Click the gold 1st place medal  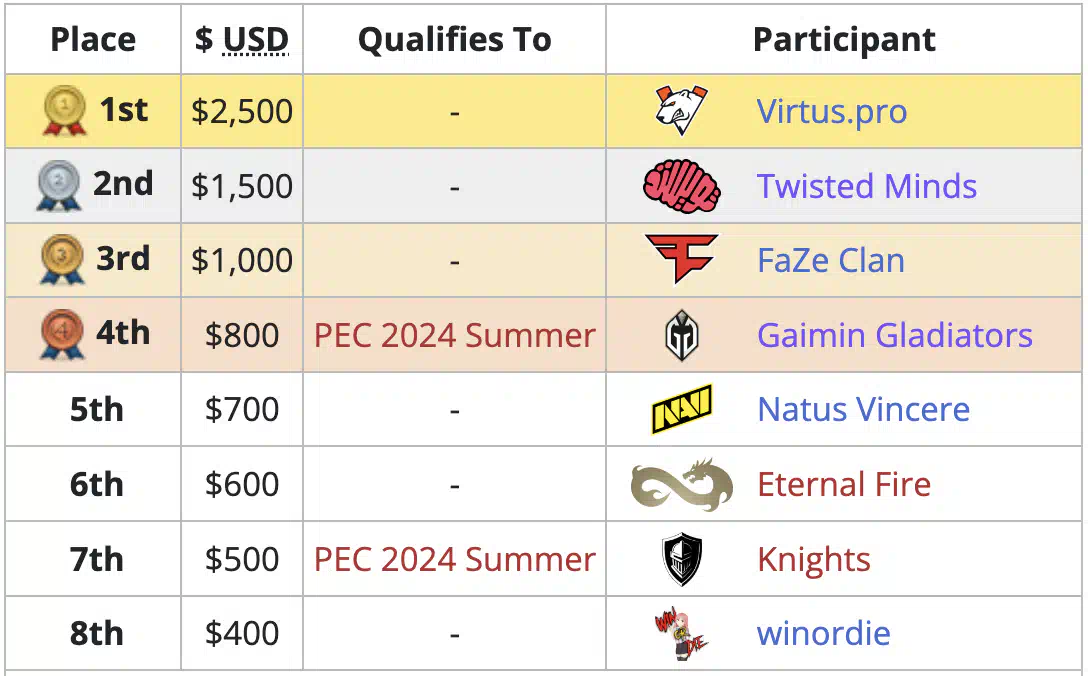64,110
